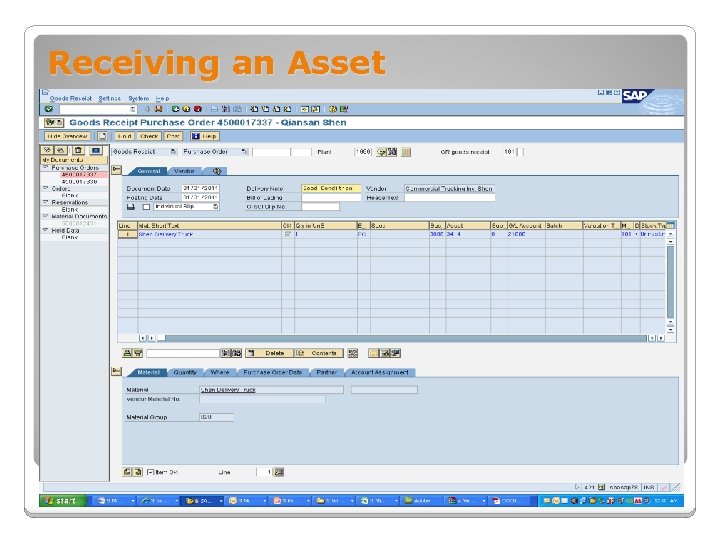
Task: Open the command field history dropdown
Action: coord(133,109)
